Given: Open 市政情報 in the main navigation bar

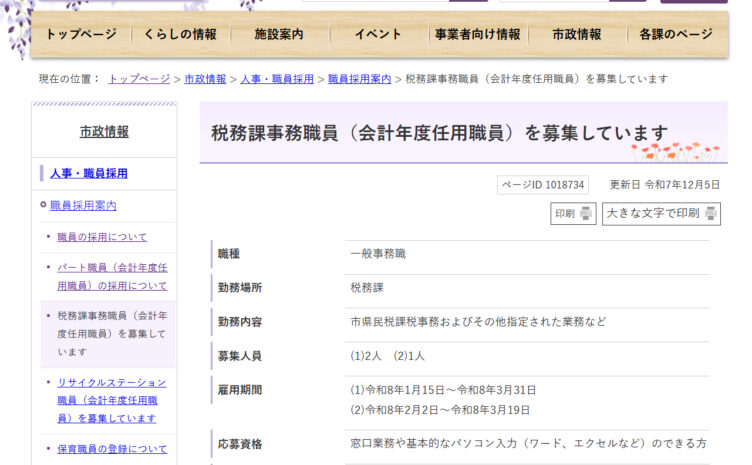Looking at the screenshot, I should pyautogui.click(x=577, y=35).
